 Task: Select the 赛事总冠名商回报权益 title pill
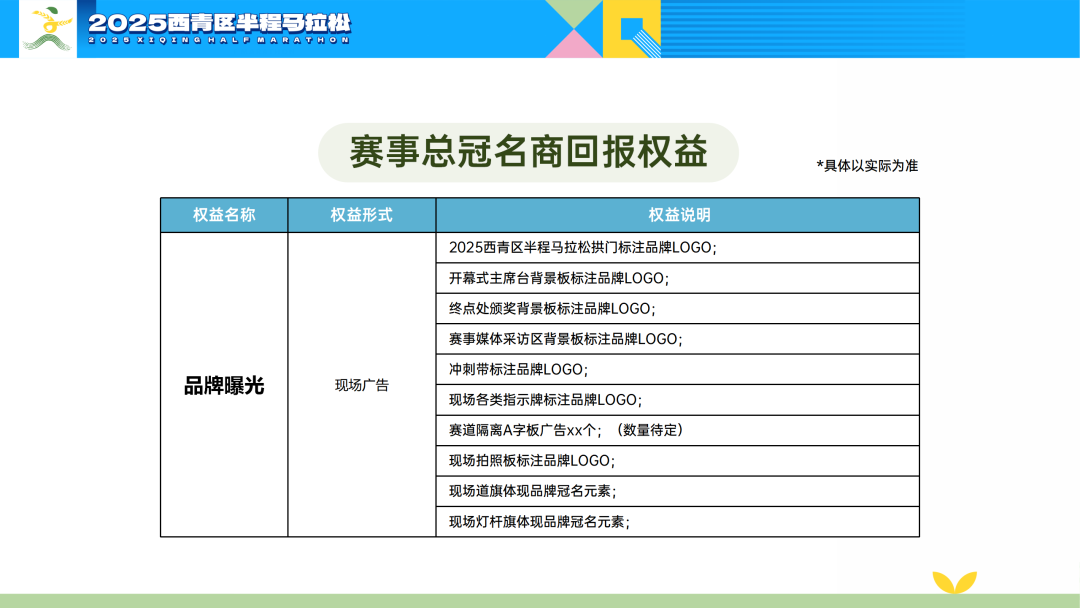(528, 153)
